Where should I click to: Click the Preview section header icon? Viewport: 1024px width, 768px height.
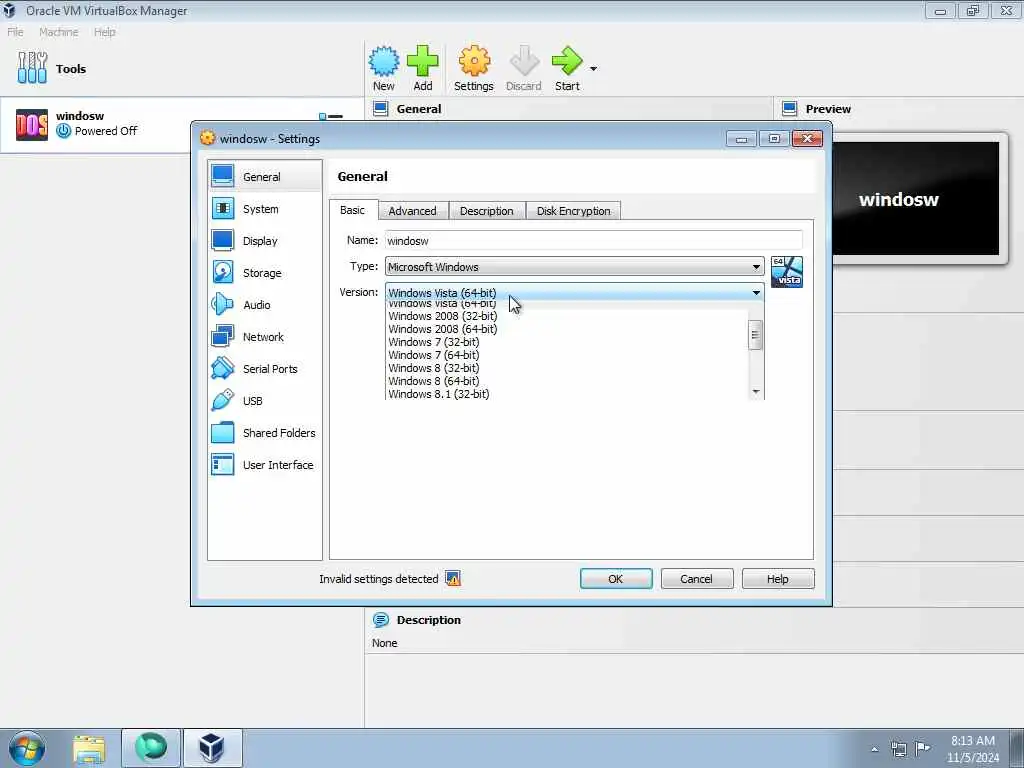click(790, 108)
